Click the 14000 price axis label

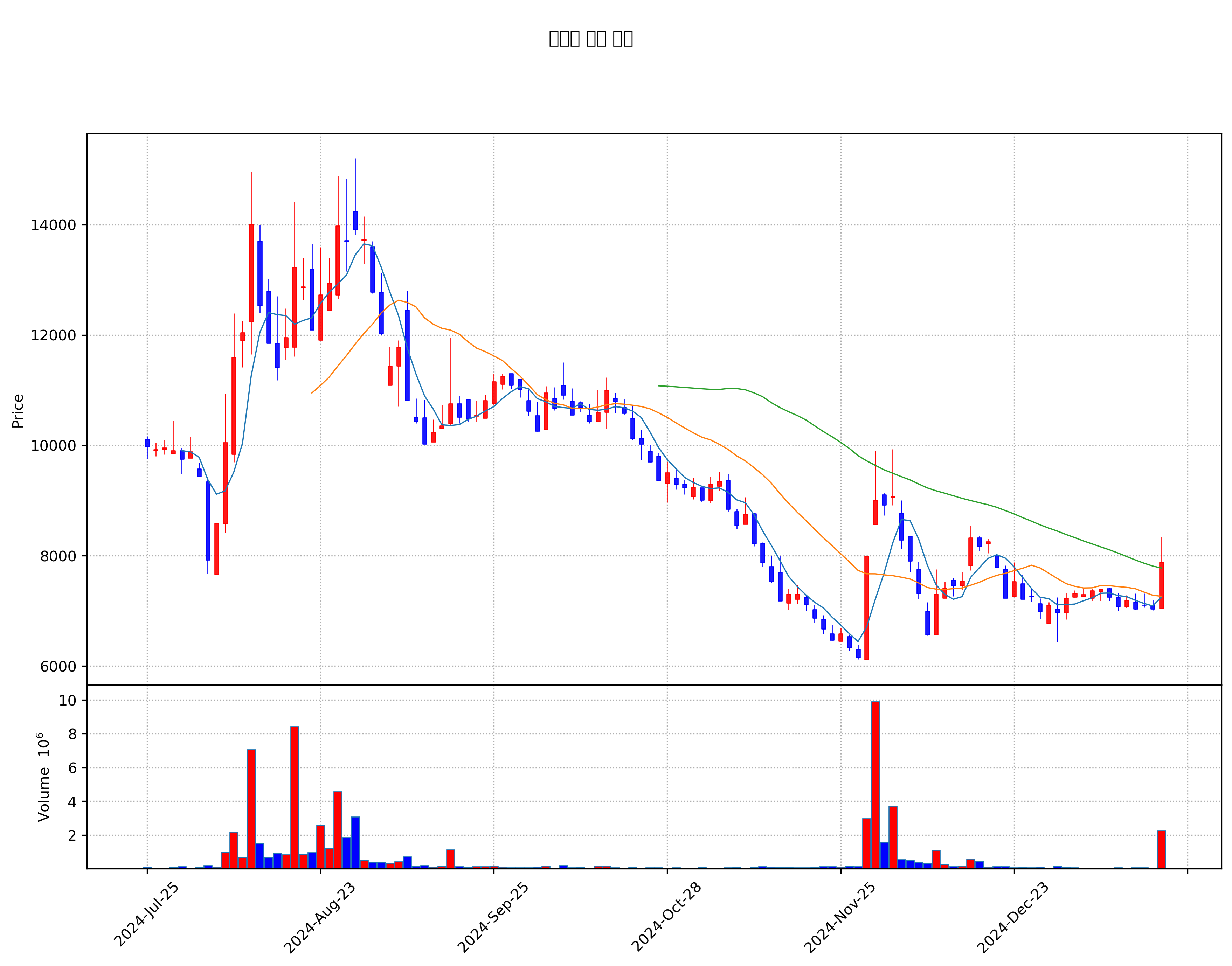point(53,225)
